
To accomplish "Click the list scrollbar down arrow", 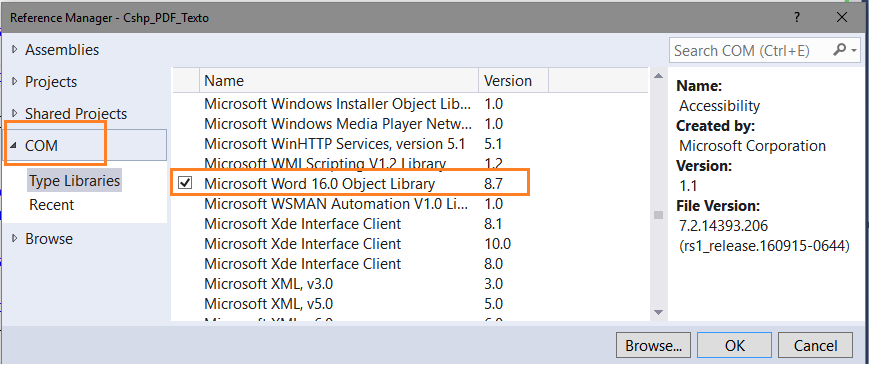I will [x=658, y=313].
